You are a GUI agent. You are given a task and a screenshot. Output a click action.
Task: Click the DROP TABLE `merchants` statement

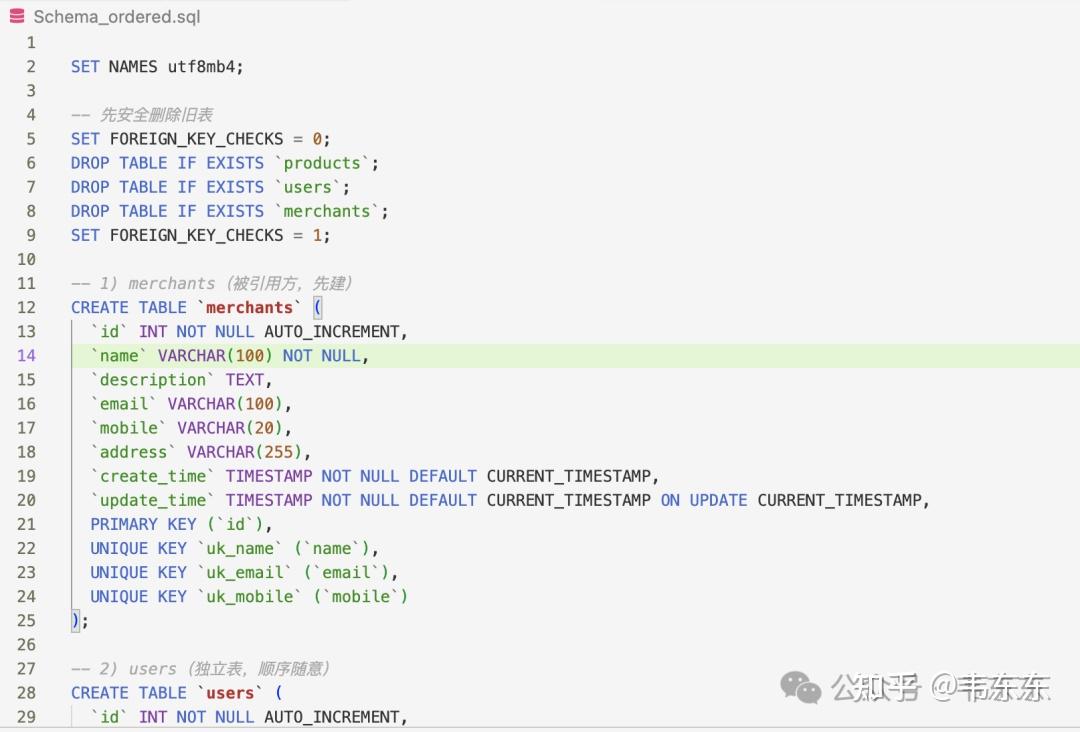coord(228,211)
